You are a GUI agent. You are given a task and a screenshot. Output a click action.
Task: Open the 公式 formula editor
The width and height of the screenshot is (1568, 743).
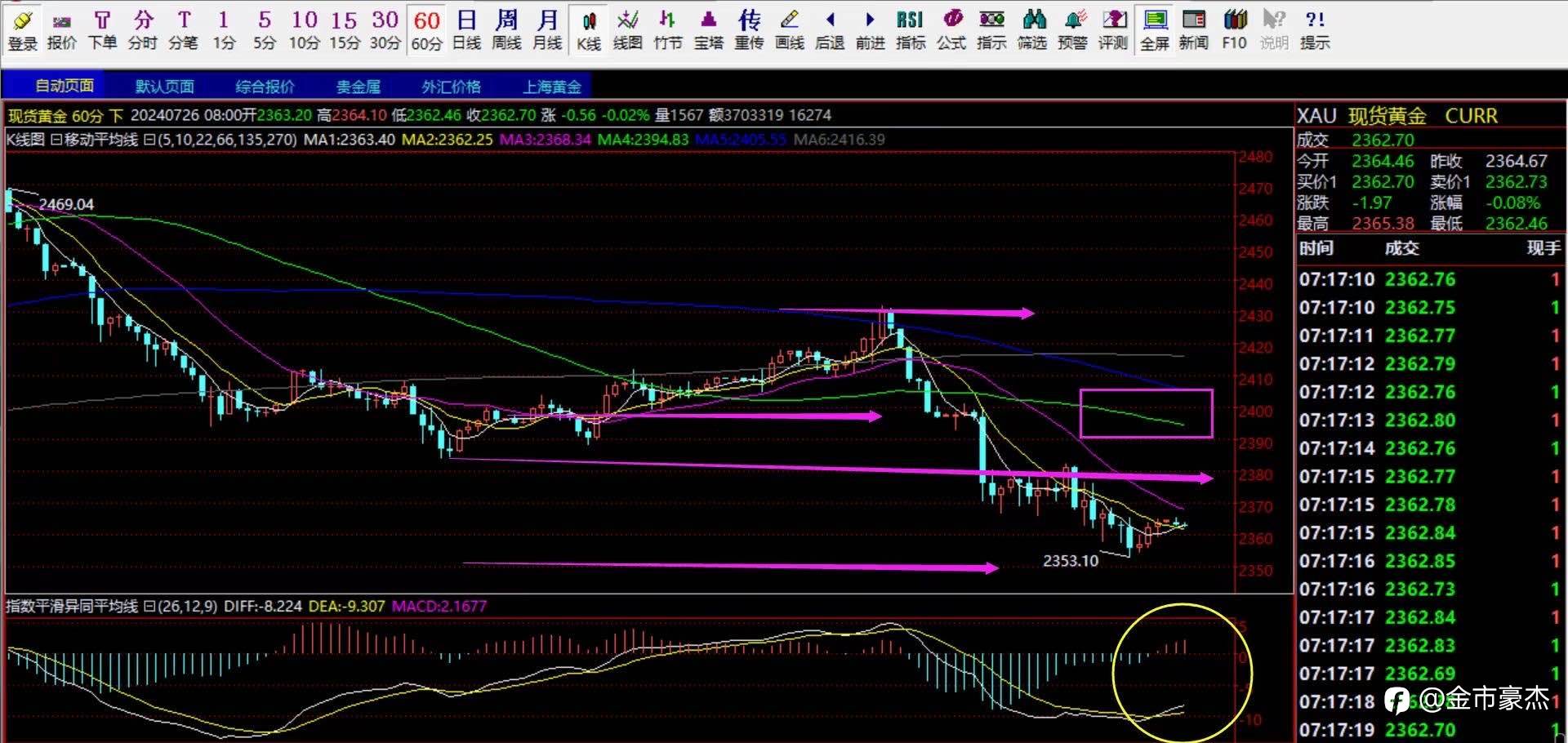coord(951,30)
